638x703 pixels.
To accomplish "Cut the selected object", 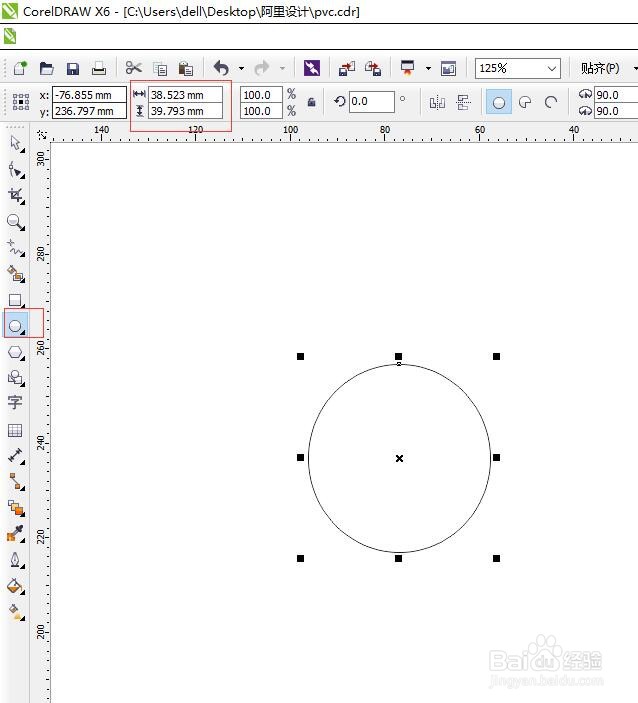I will [x=134, y=68].
